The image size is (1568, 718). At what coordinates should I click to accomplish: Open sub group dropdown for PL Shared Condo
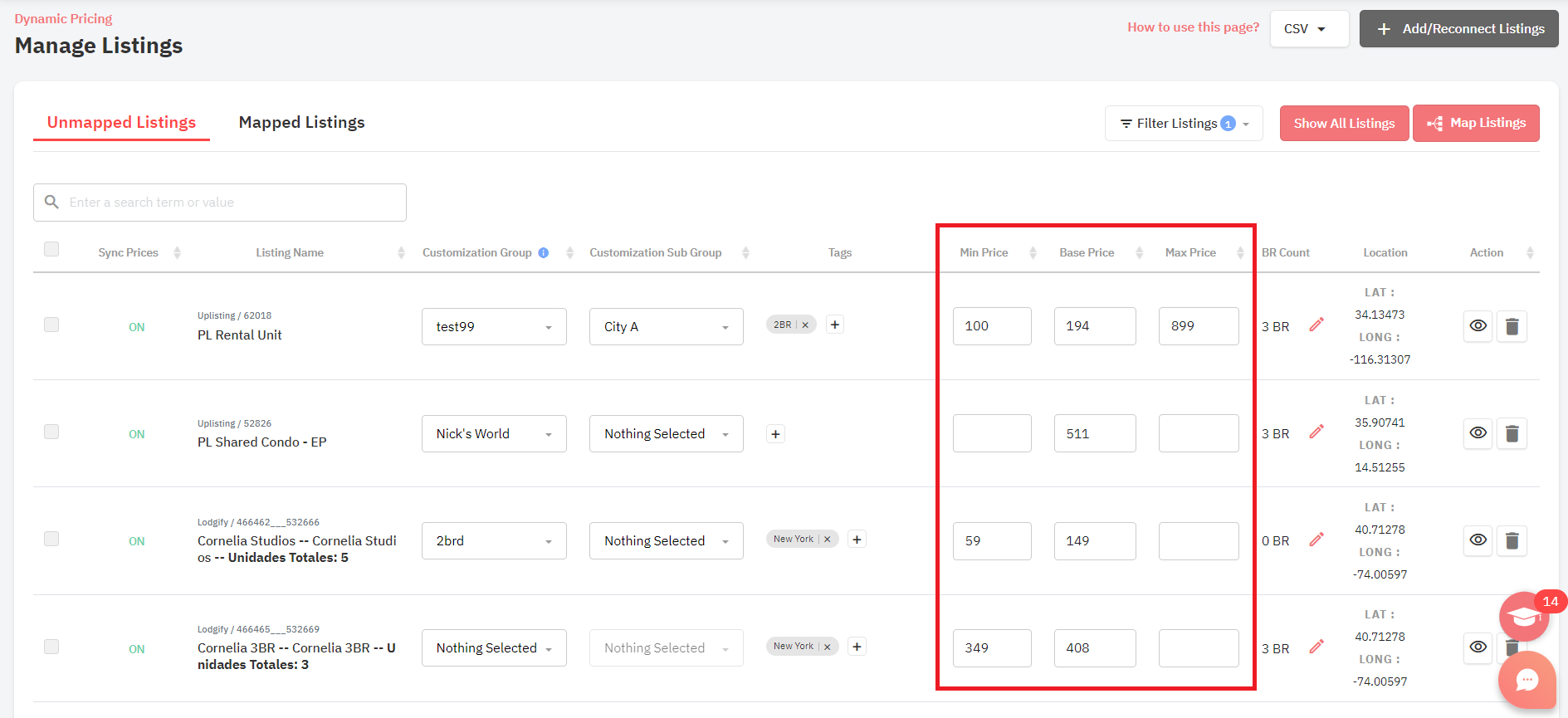click(667, 433)
